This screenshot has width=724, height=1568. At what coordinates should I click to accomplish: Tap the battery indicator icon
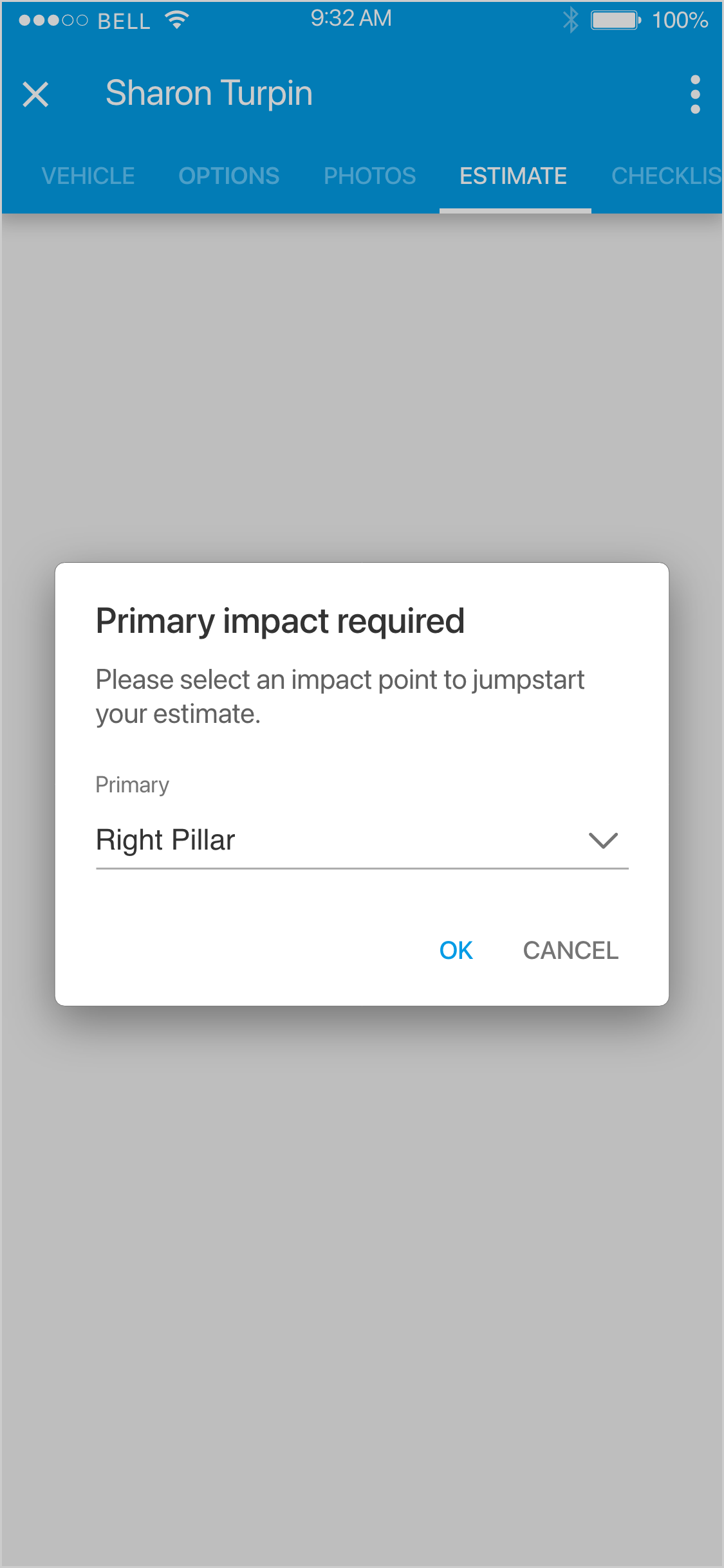pyautogui.click(x=615, y=20)
